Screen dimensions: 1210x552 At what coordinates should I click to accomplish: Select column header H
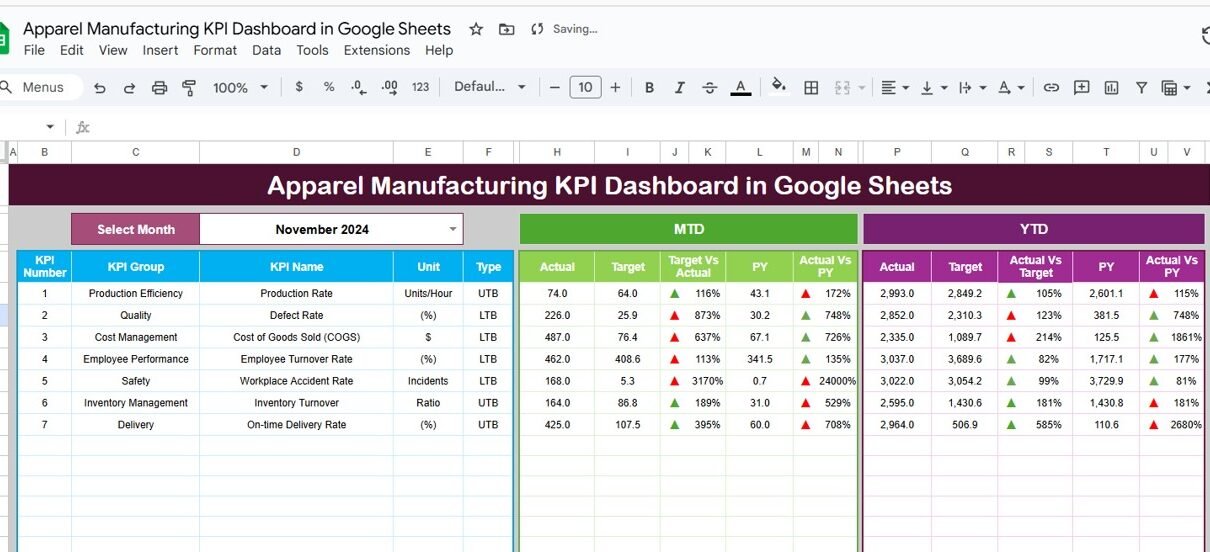coord(557,152)
